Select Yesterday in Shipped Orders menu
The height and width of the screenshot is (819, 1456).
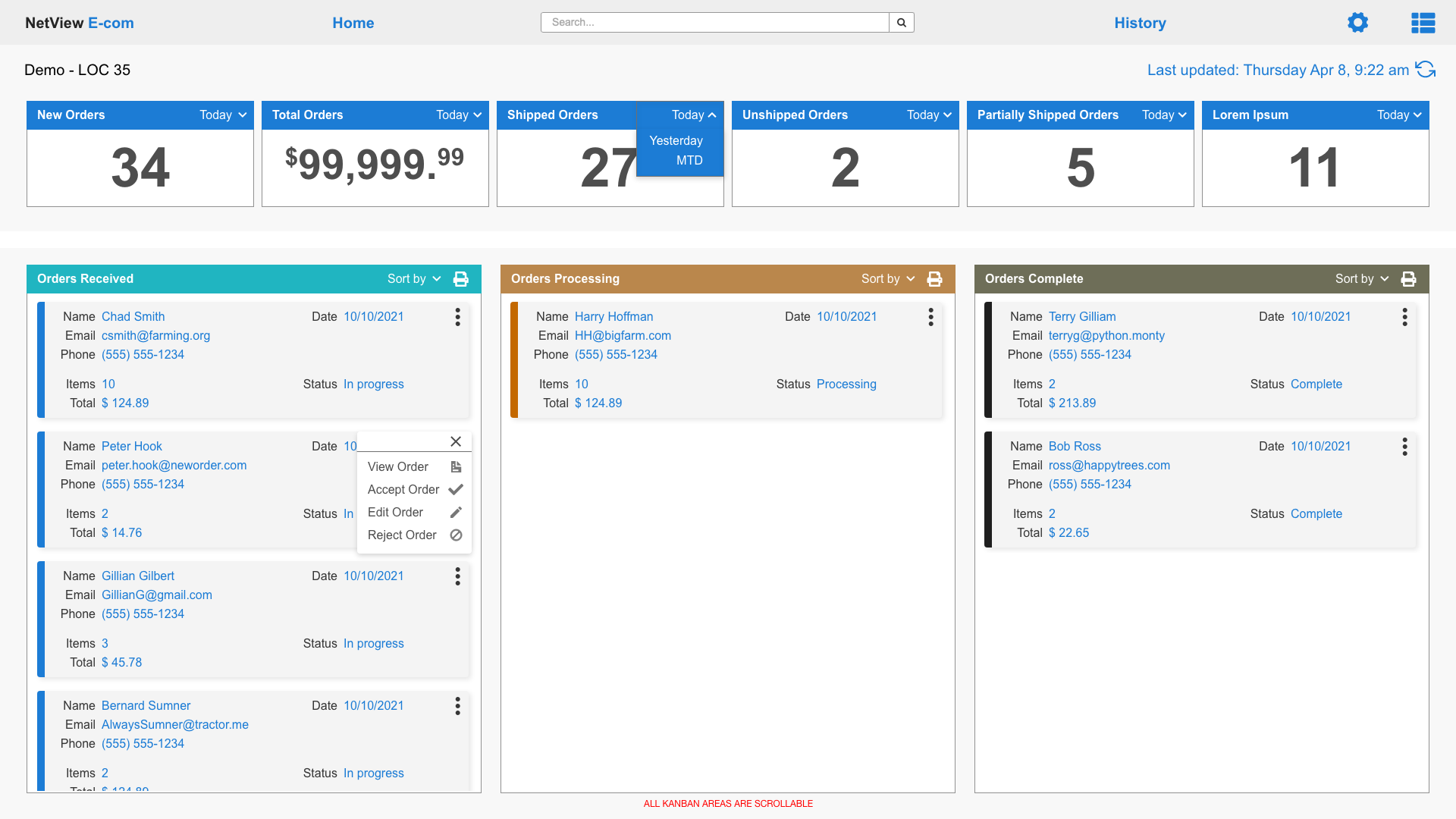coord(676,141)
